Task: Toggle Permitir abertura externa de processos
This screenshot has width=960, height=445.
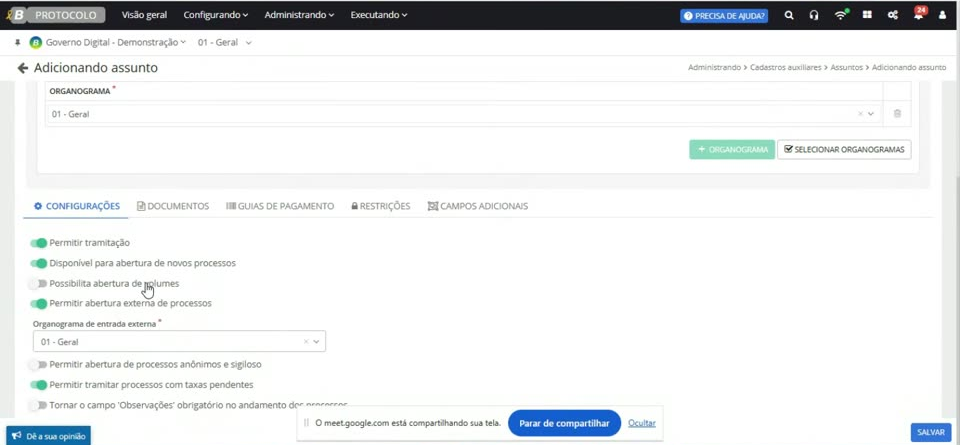Action: pyautogui.click(x=39, y=304)
